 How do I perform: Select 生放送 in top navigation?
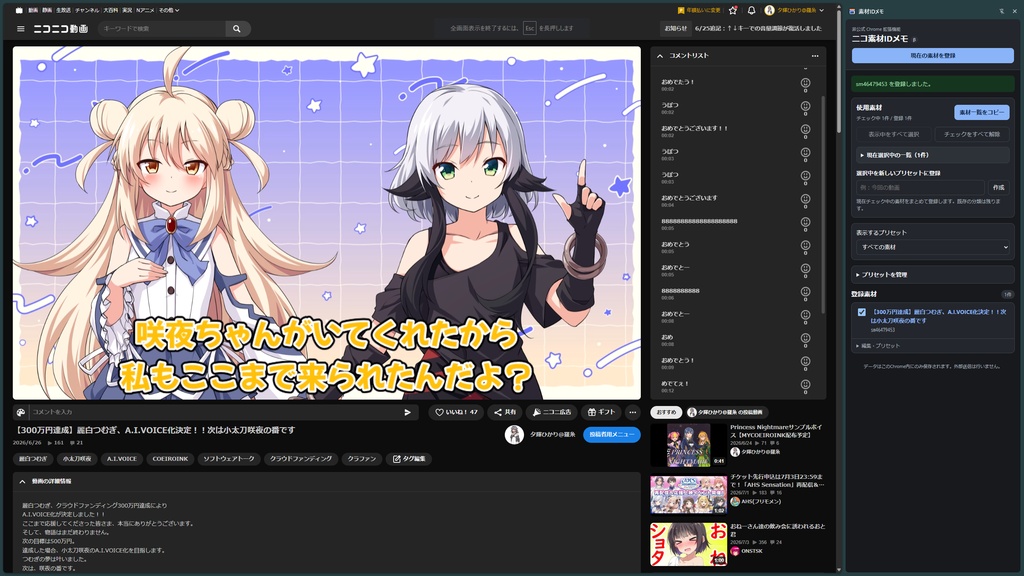(63, 10)
